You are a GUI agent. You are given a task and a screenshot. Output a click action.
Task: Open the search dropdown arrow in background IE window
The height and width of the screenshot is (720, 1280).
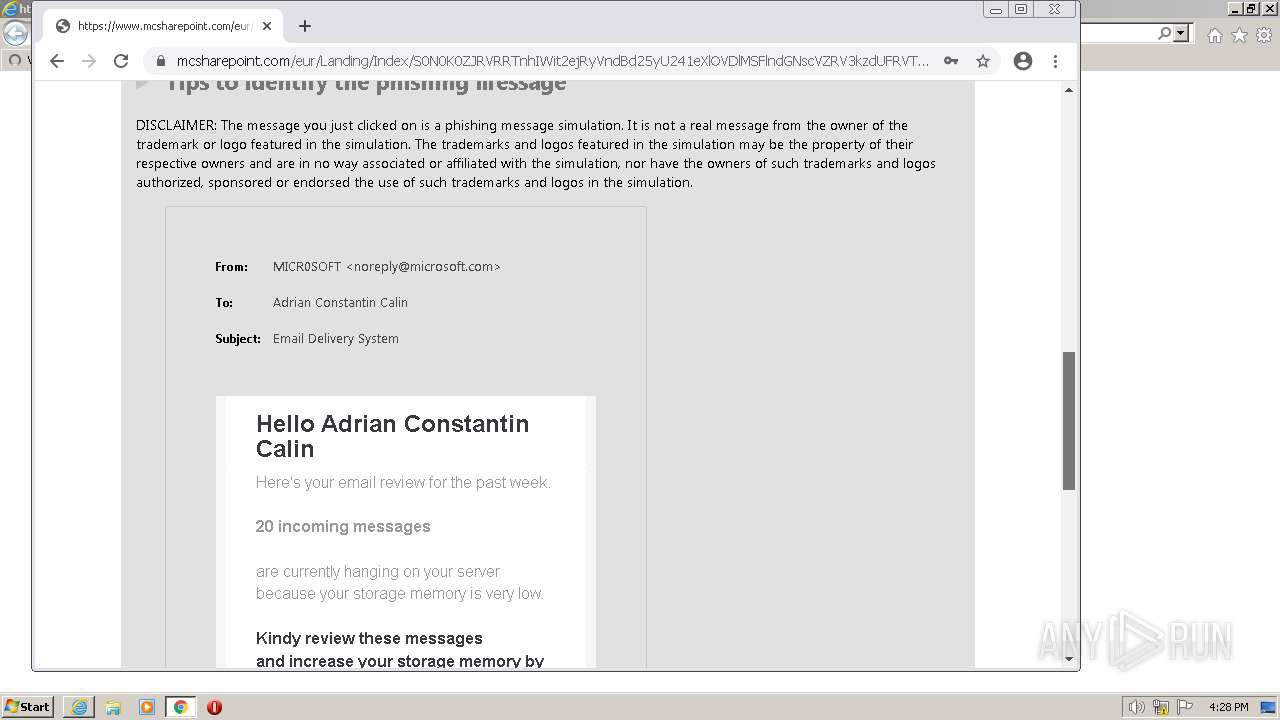pos(1181,34)
